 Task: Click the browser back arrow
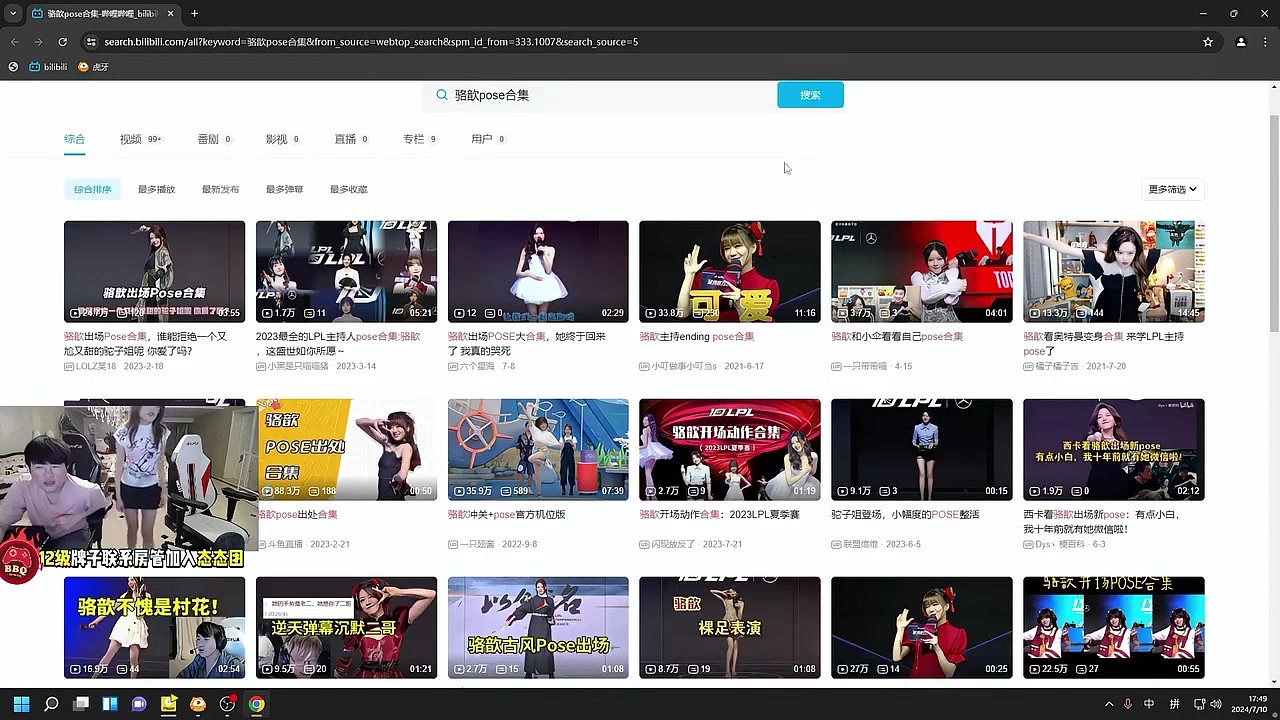pos(14,42)
